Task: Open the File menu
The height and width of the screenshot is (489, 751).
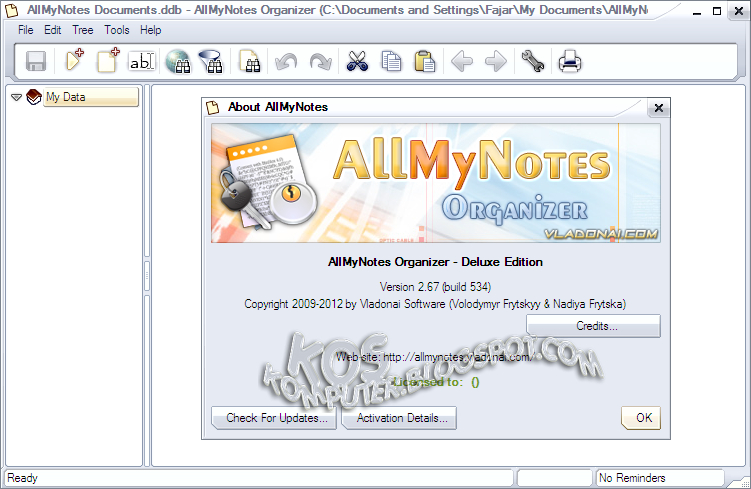Action: [x=25, y=30]
